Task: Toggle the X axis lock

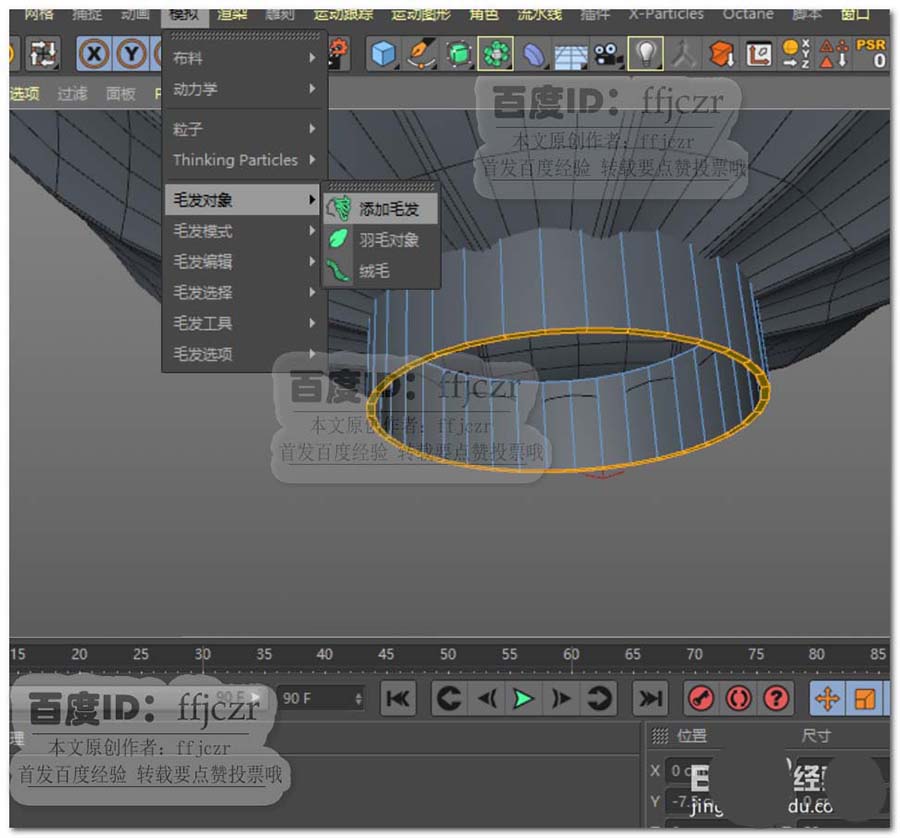Action: 94,54
